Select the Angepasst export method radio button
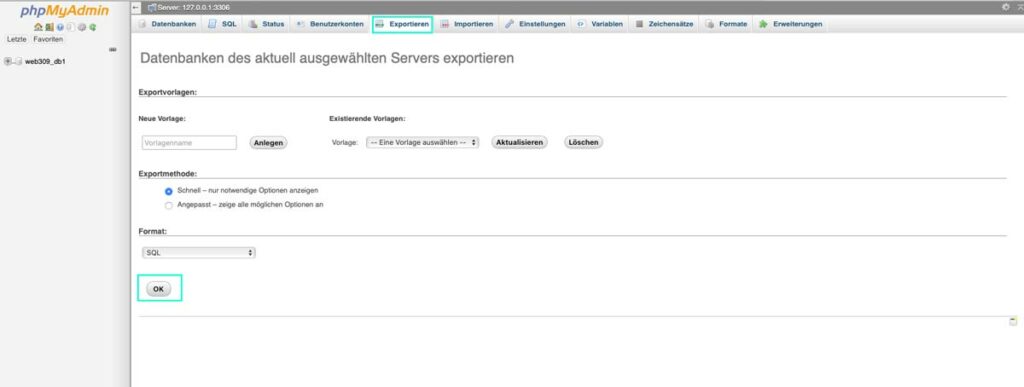 (x=168, y=206)
